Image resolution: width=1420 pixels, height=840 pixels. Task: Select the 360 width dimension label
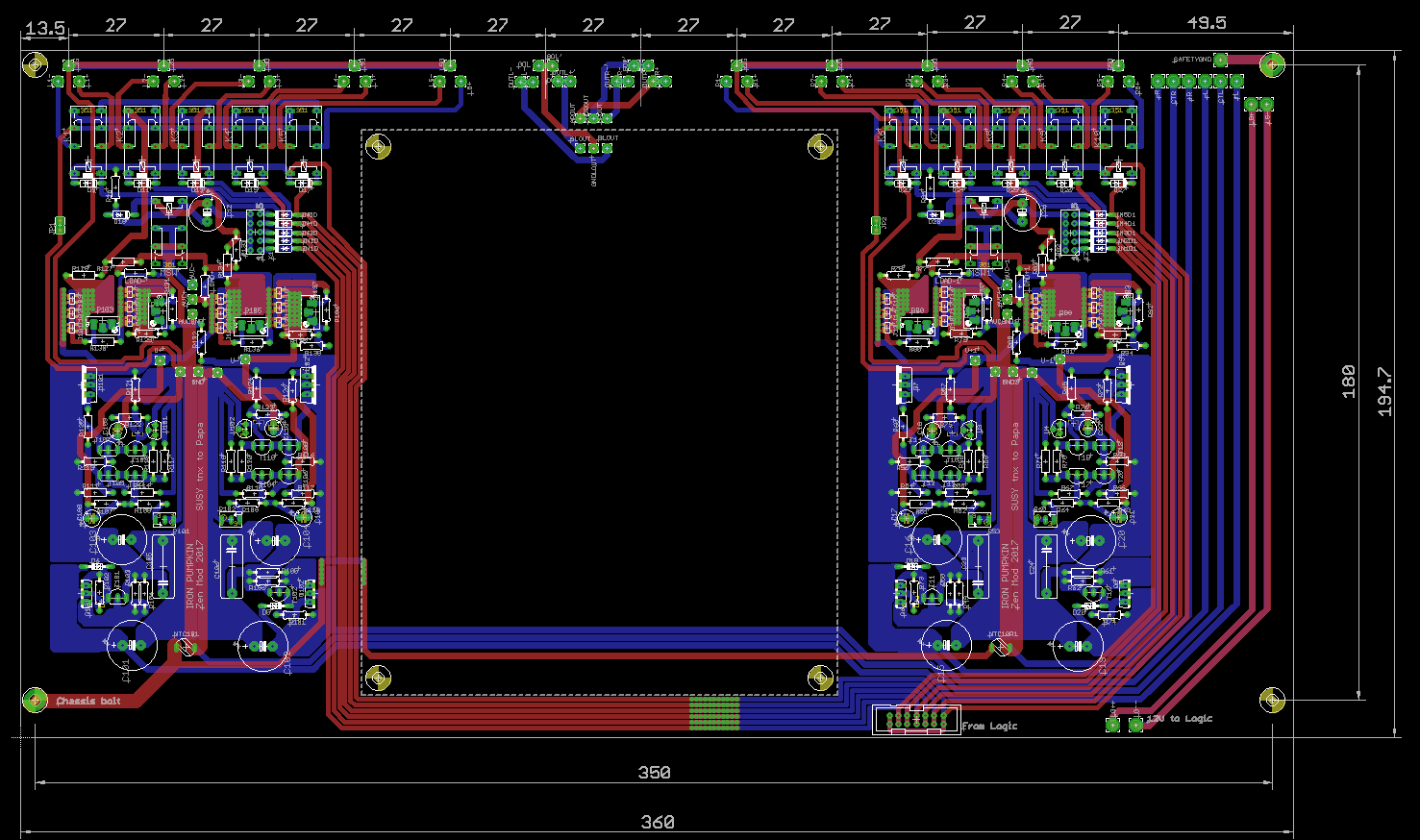(x=658, y=822)
